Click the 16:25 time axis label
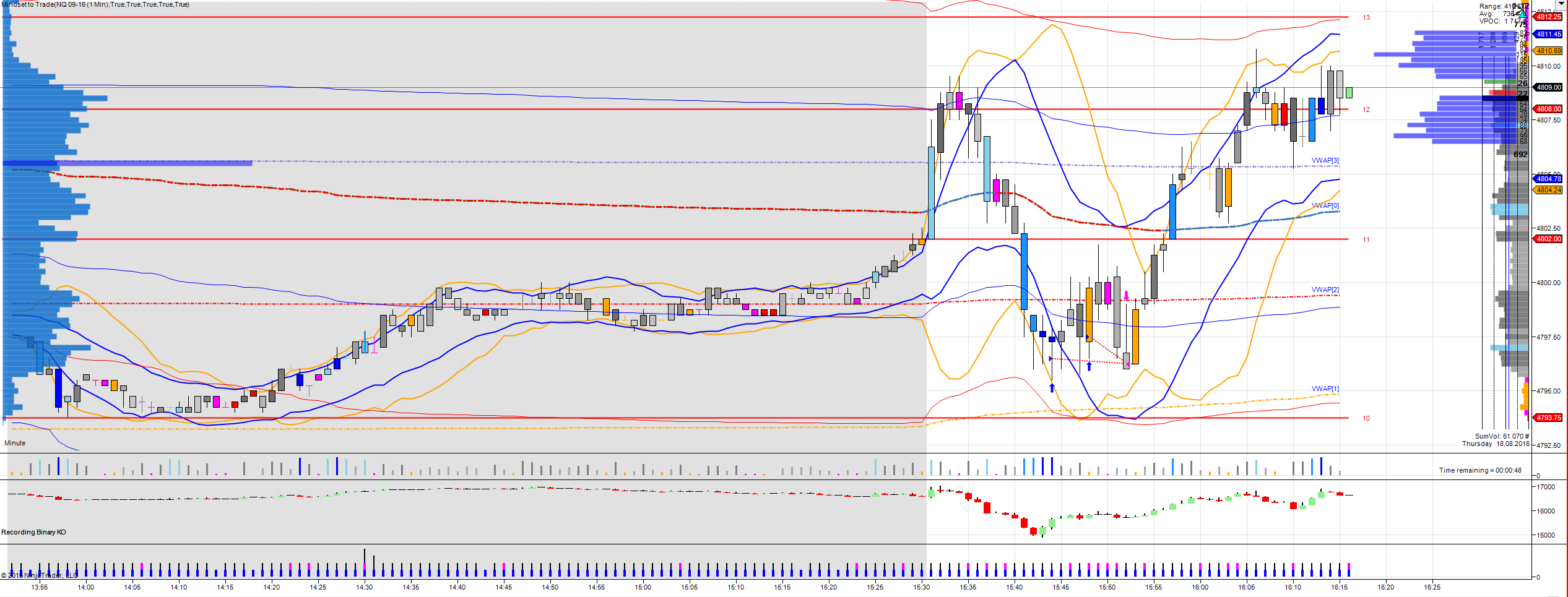 [x=1432, y=587]
